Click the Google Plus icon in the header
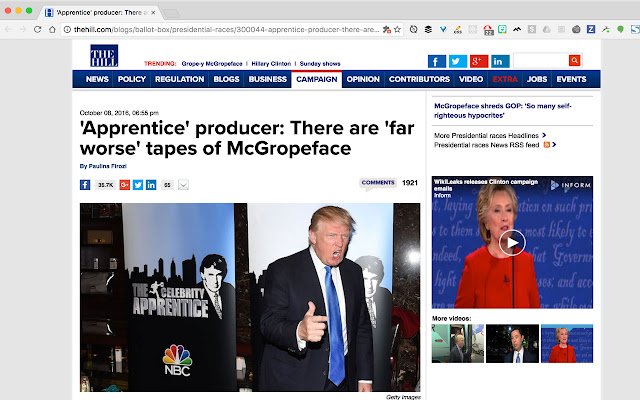 pos(479,62)
